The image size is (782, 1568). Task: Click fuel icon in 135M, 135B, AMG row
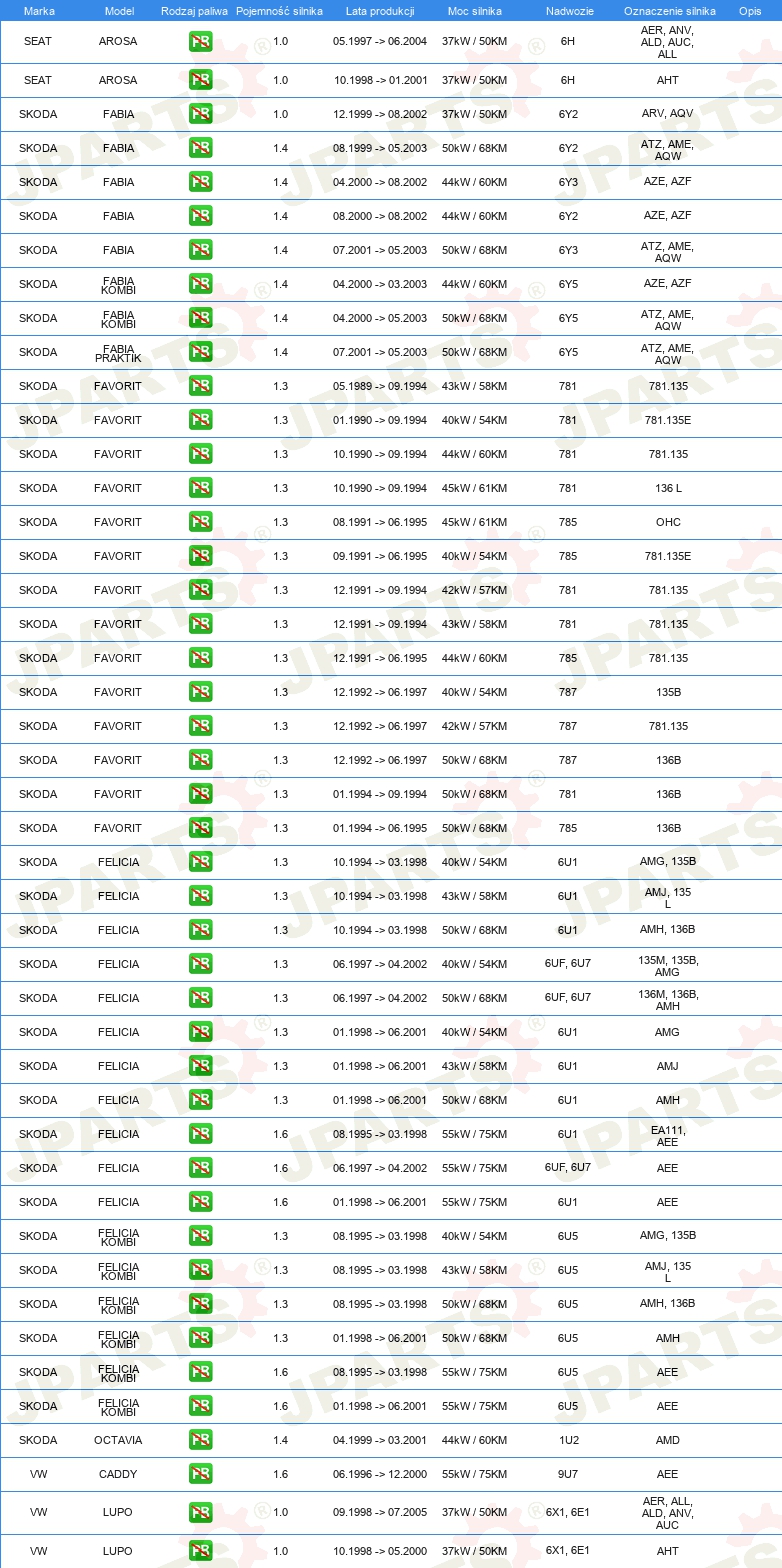(x=200, y=963)
